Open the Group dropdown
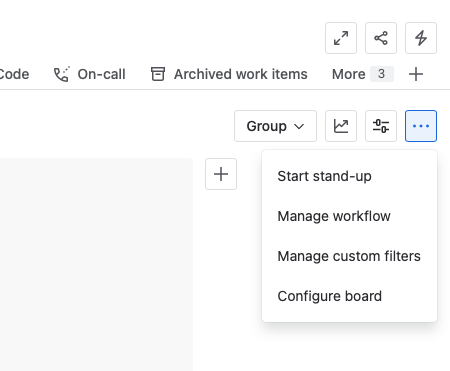450x371 pixels. 275,126
